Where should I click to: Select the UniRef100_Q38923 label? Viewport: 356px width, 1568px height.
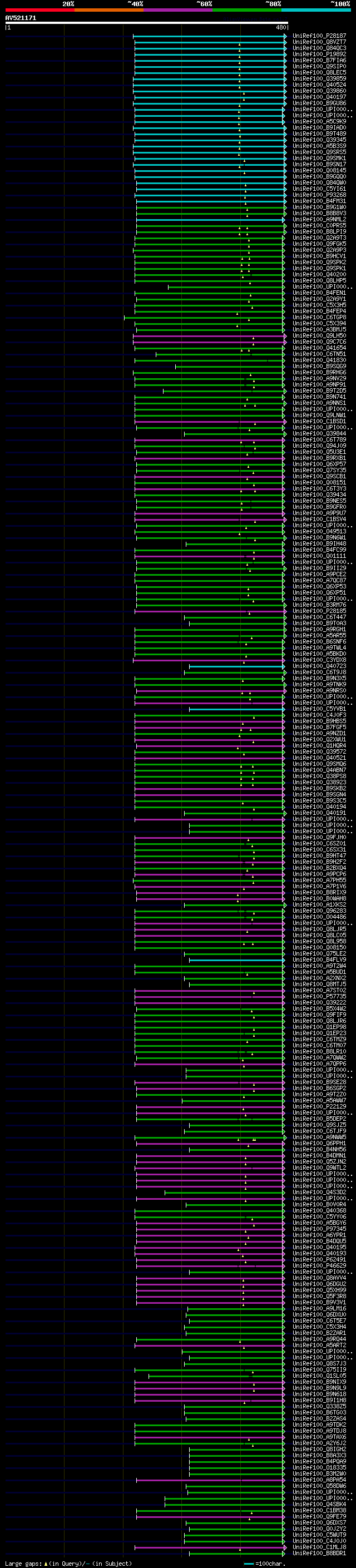[319, 782]
